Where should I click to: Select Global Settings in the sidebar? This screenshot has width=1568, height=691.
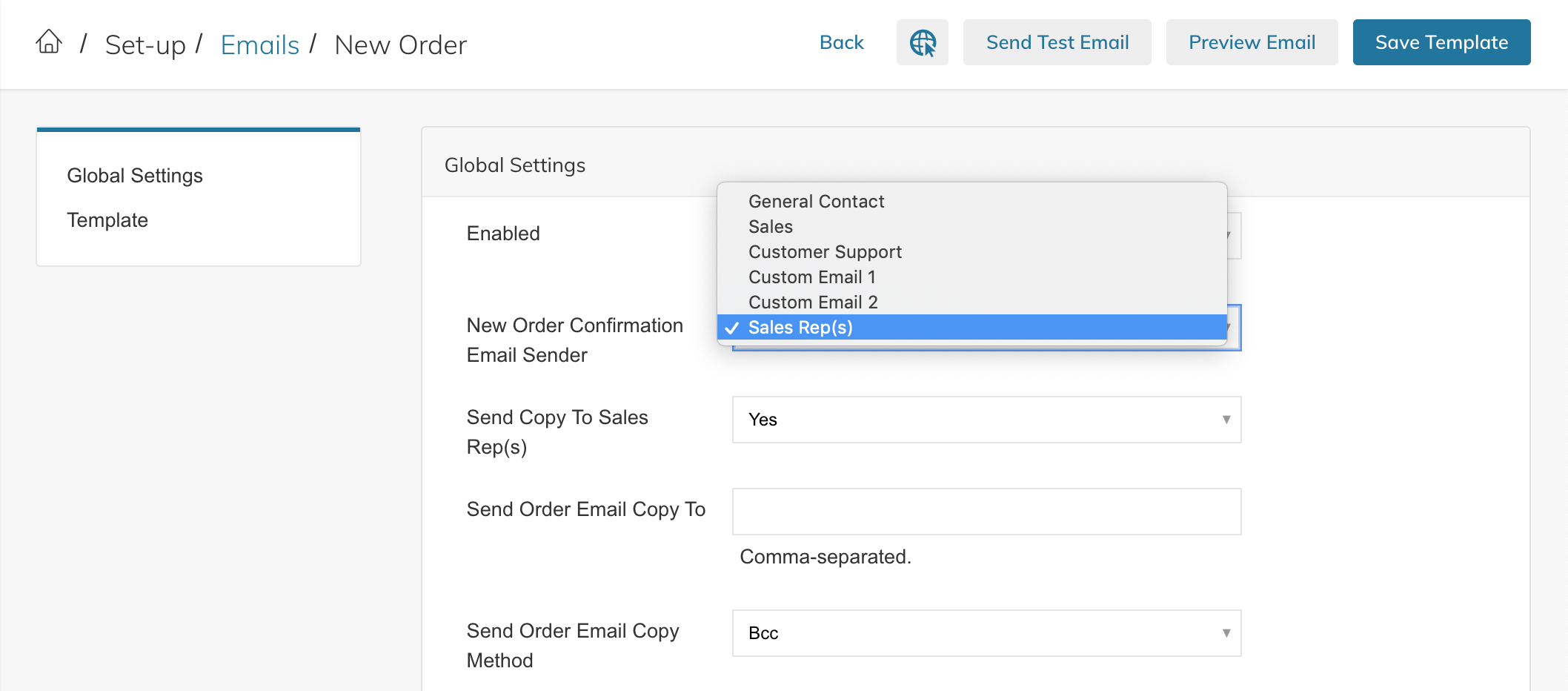tap(135, 176)
